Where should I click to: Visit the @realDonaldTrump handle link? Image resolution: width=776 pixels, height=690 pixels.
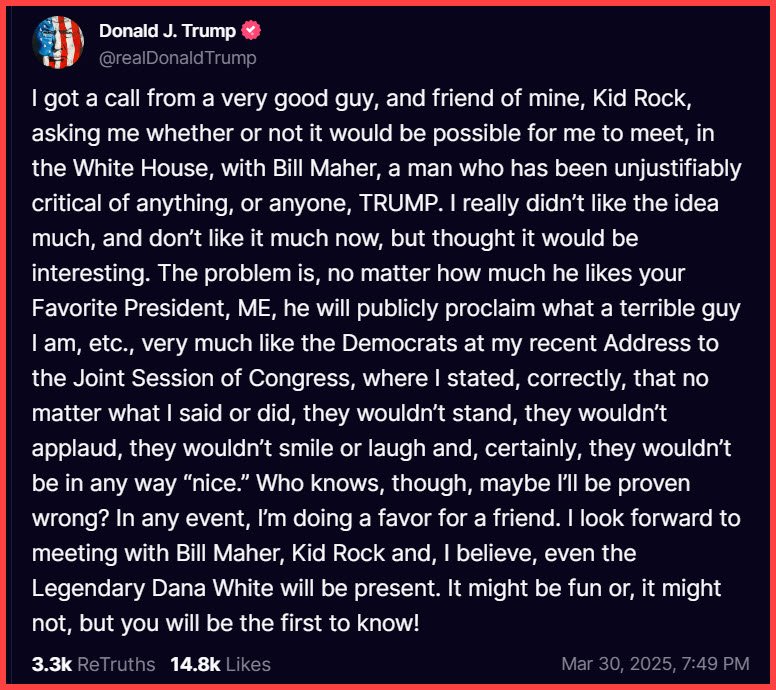click(x=177, y=58)
